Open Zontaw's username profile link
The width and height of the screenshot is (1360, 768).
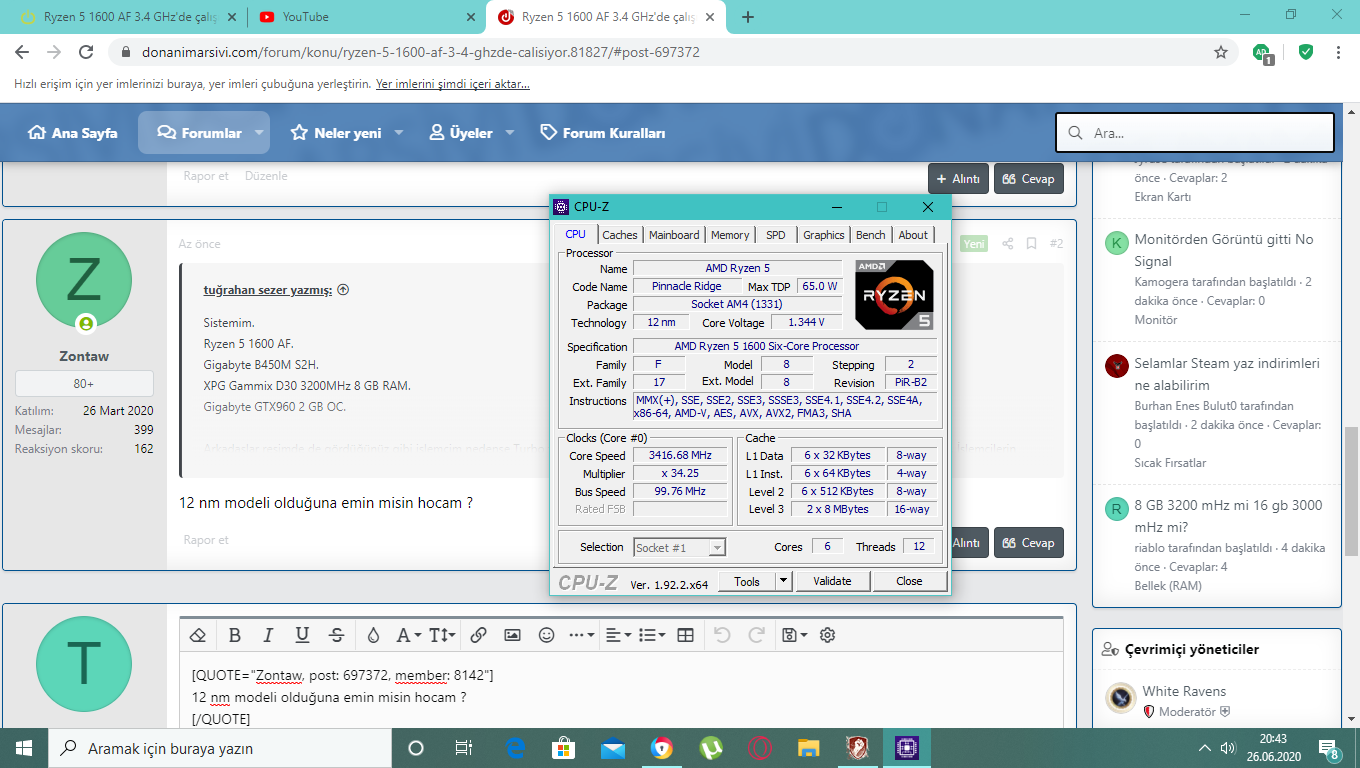(x=84, y=356)
